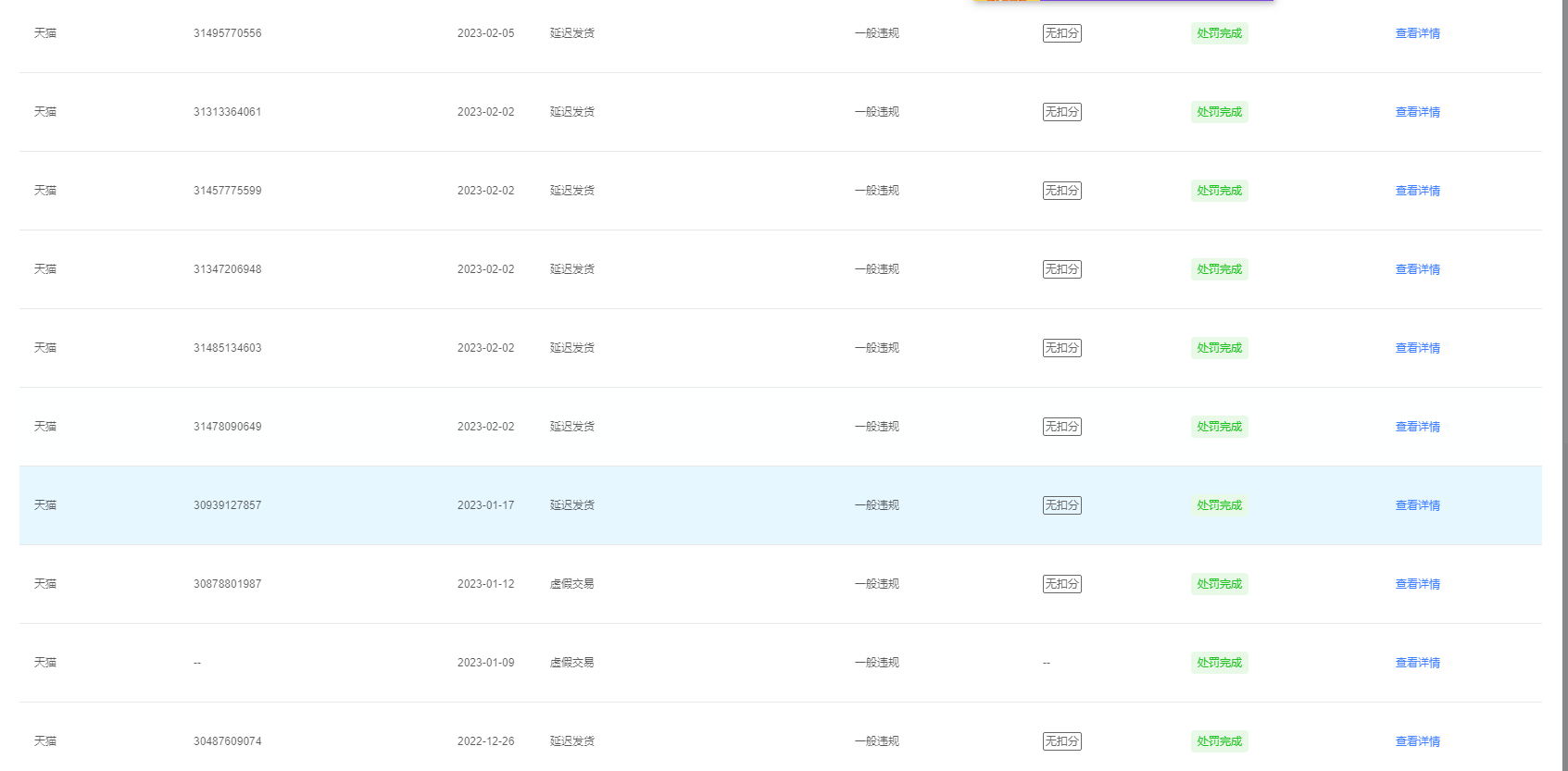Open 查看详情 for highlighted order 30939127857

1417,505
